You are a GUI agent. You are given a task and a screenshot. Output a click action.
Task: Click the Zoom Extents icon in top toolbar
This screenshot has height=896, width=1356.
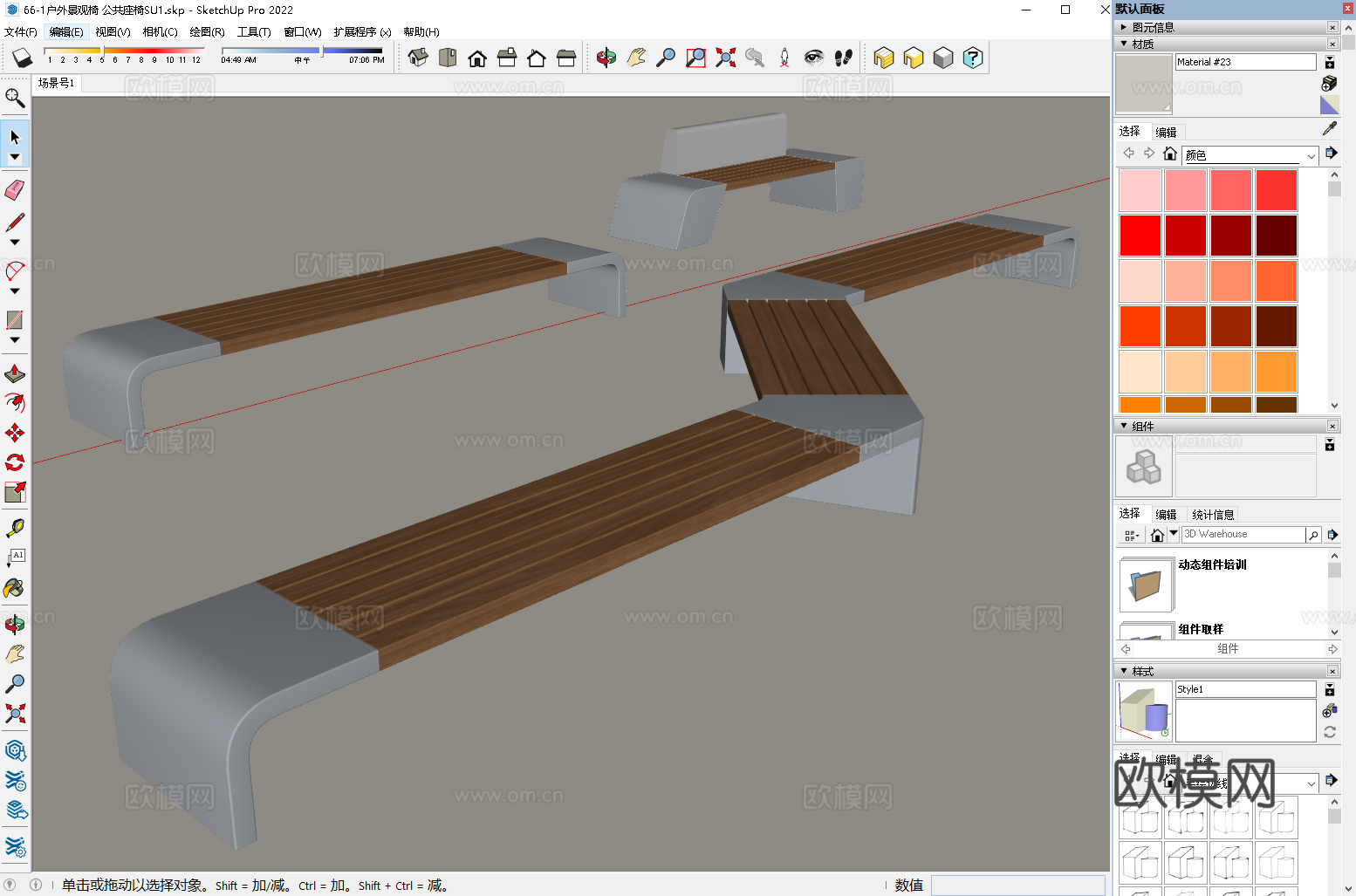725,58
